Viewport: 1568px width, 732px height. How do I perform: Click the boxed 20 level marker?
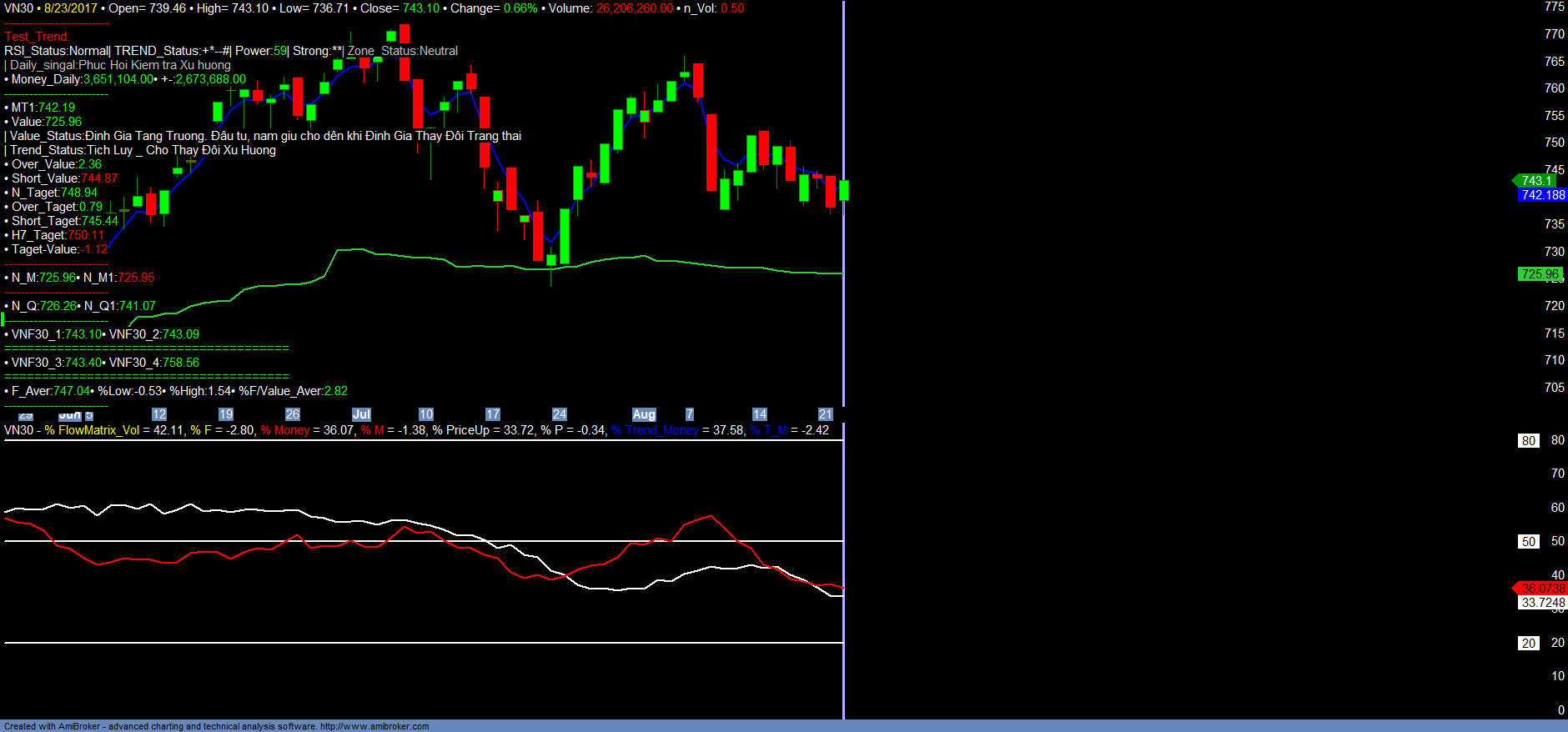[x=1528, y=644]
